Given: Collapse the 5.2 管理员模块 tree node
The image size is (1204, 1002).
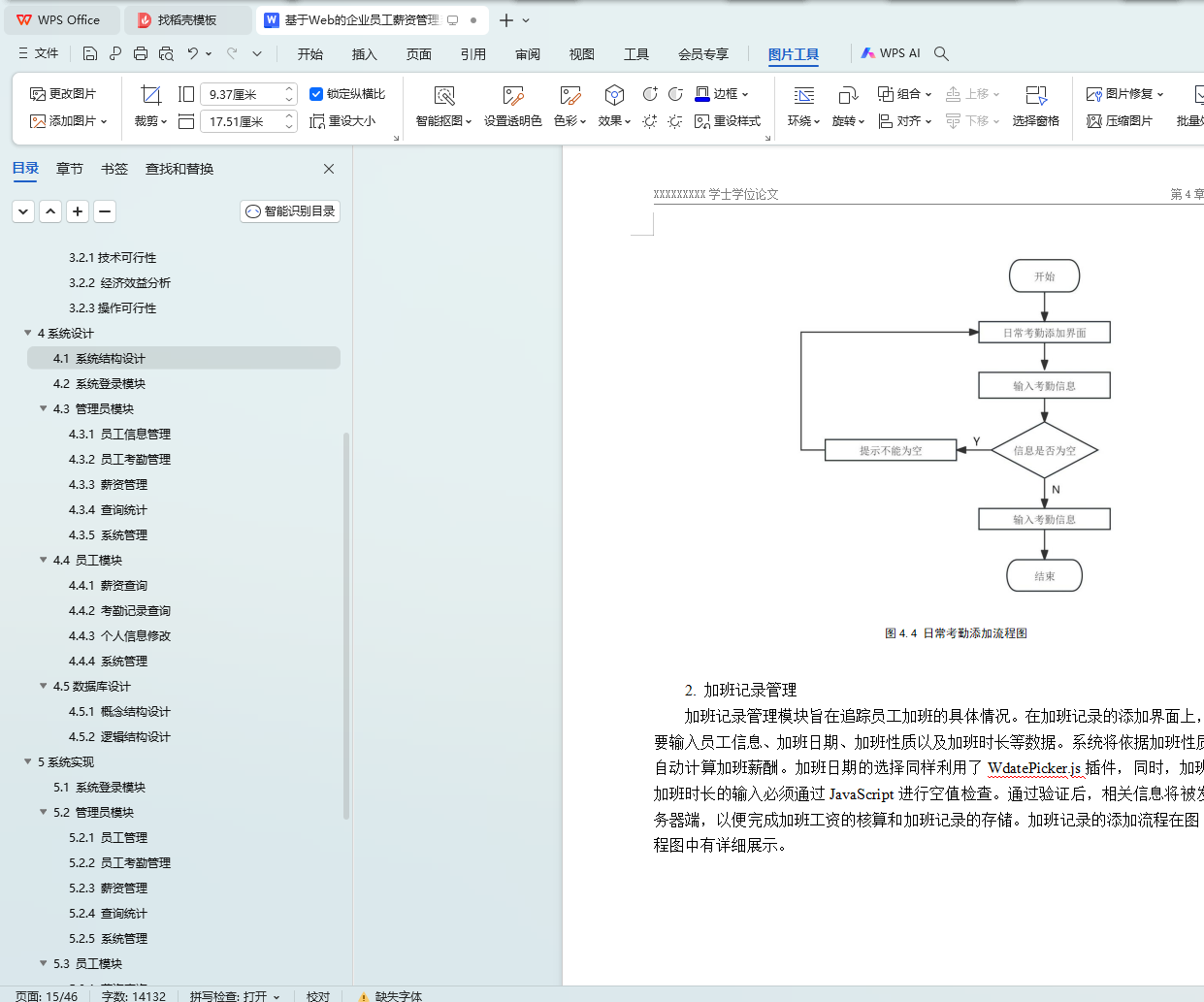Looking at the screenshot, I should [44, 812].
